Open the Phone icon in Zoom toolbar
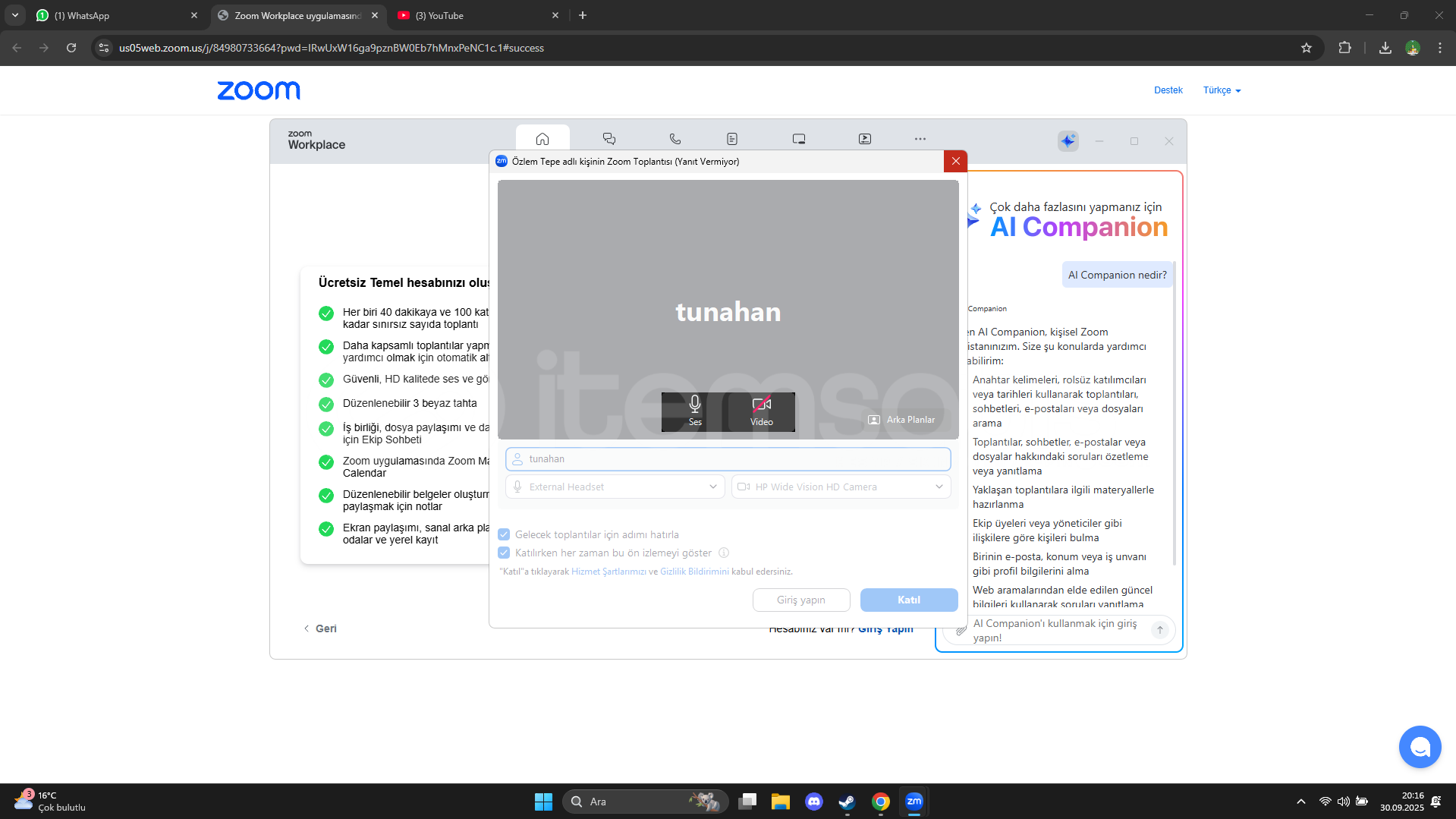The width and height of the screenshot is (1456, 819). click(x=675, y=139)
